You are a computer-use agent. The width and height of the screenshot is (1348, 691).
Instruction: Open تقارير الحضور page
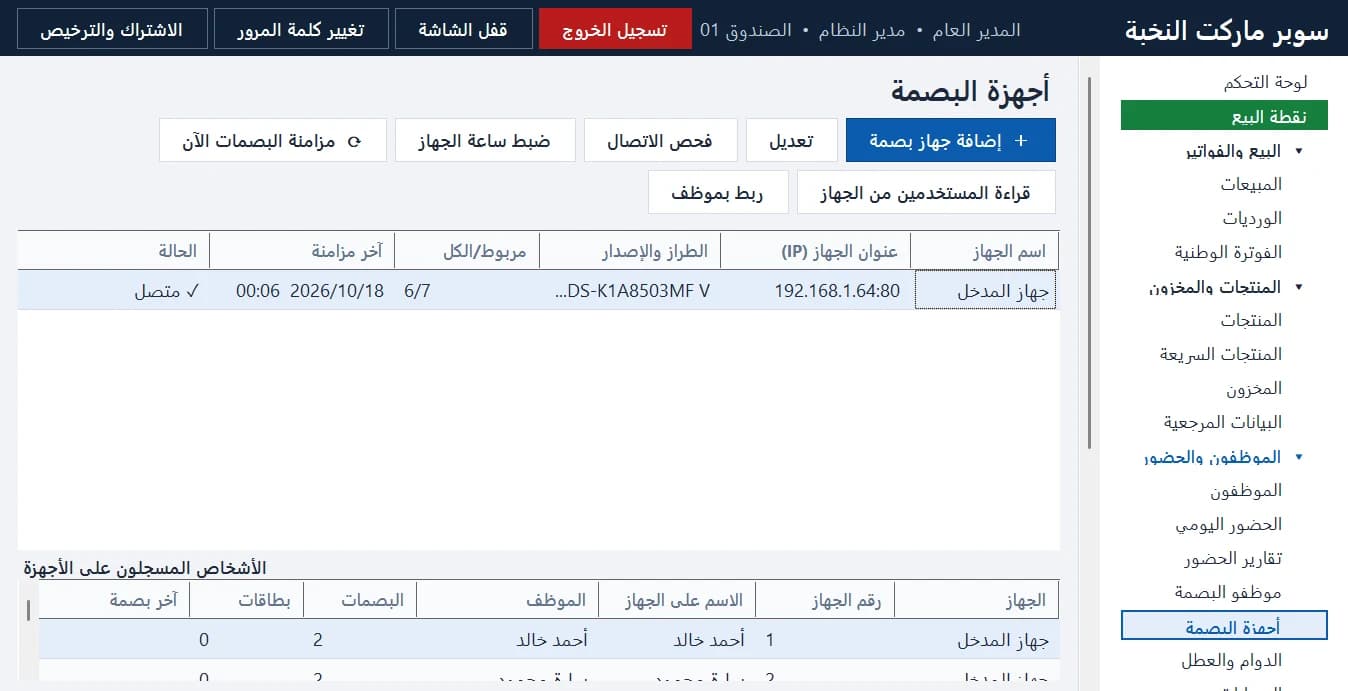pos(1232,558)
